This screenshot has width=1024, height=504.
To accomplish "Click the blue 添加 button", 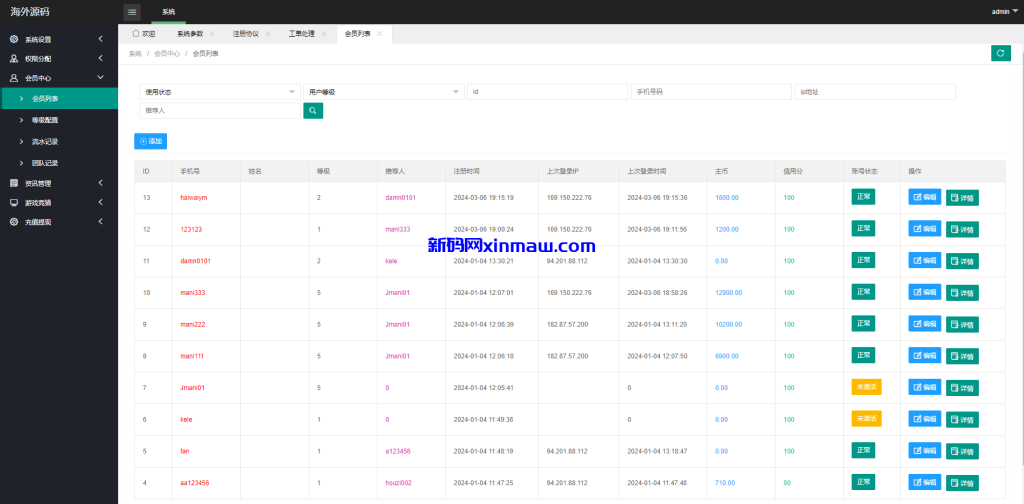I will [x=151, y=141].
